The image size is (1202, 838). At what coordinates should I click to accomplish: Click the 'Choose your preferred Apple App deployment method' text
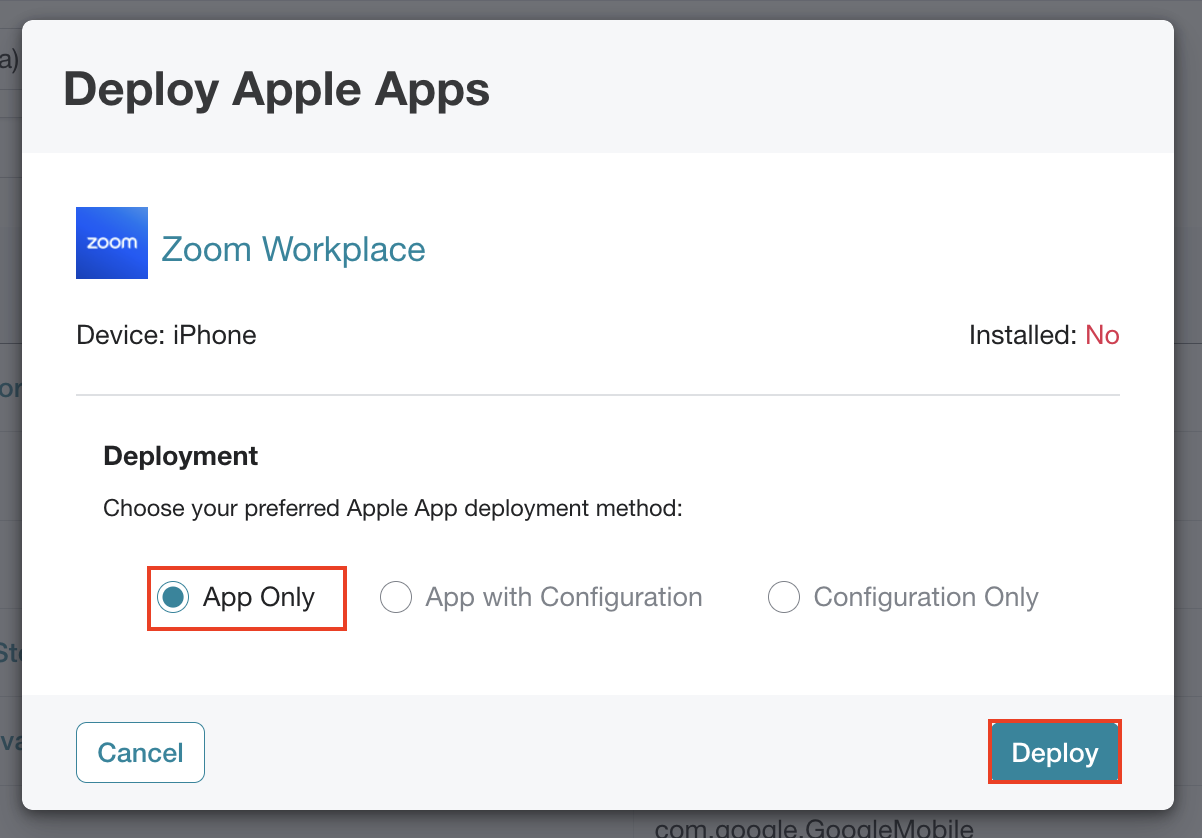click(393, 508)
